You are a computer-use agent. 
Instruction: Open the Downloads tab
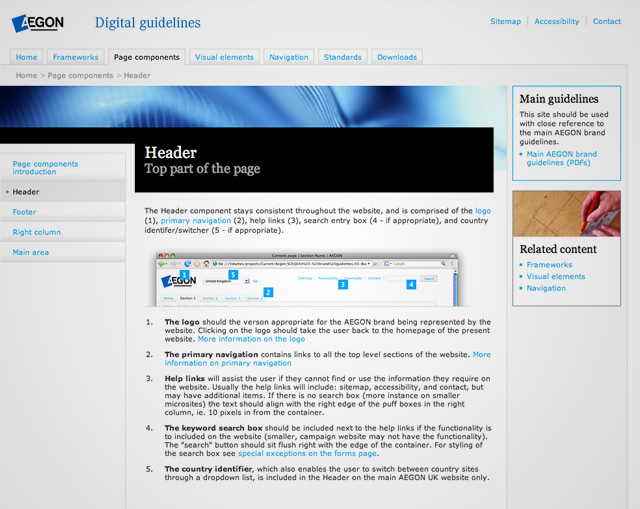click(x=397, y=57)
